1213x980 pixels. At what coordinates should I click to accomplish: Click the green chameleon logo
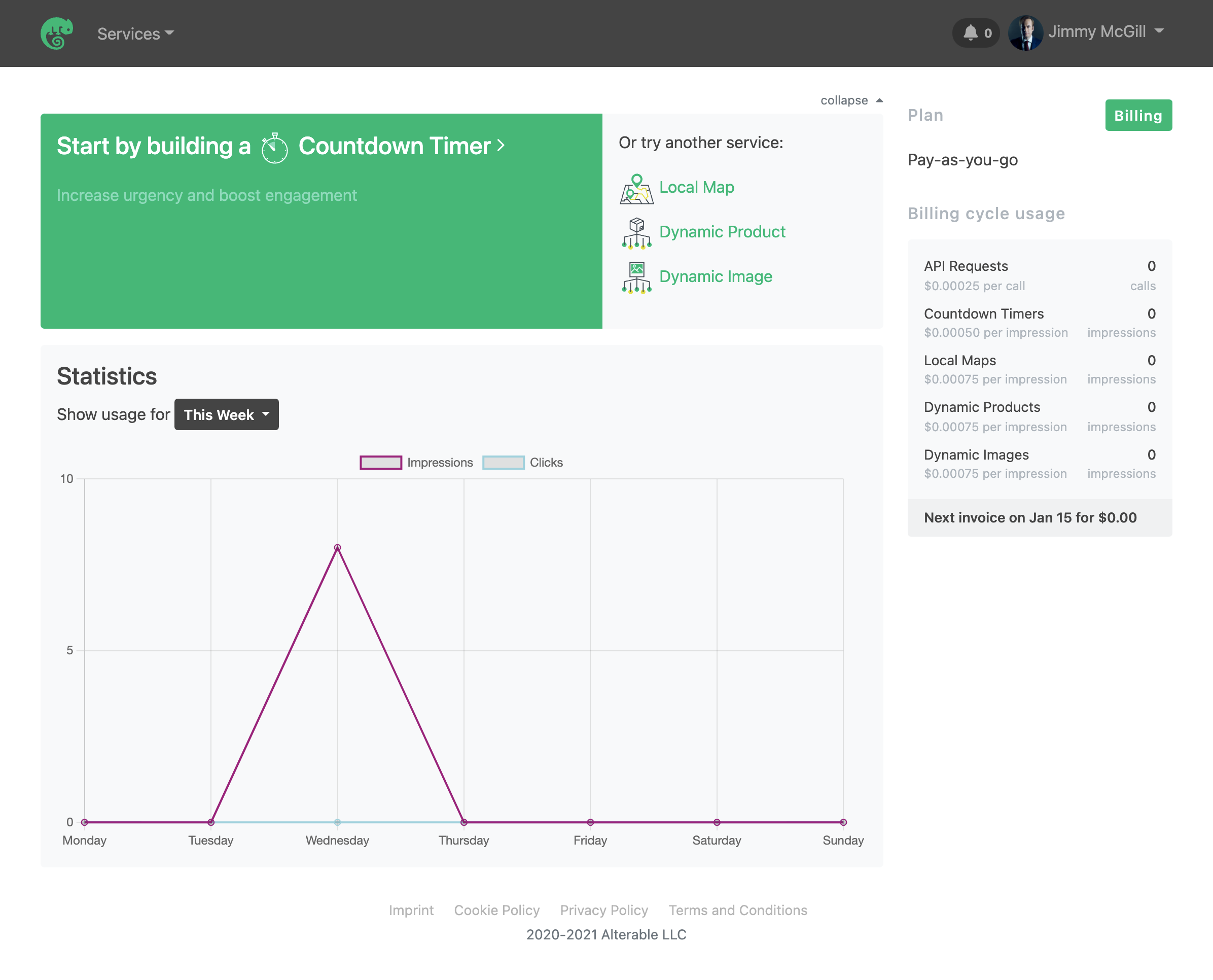(56, 33)
